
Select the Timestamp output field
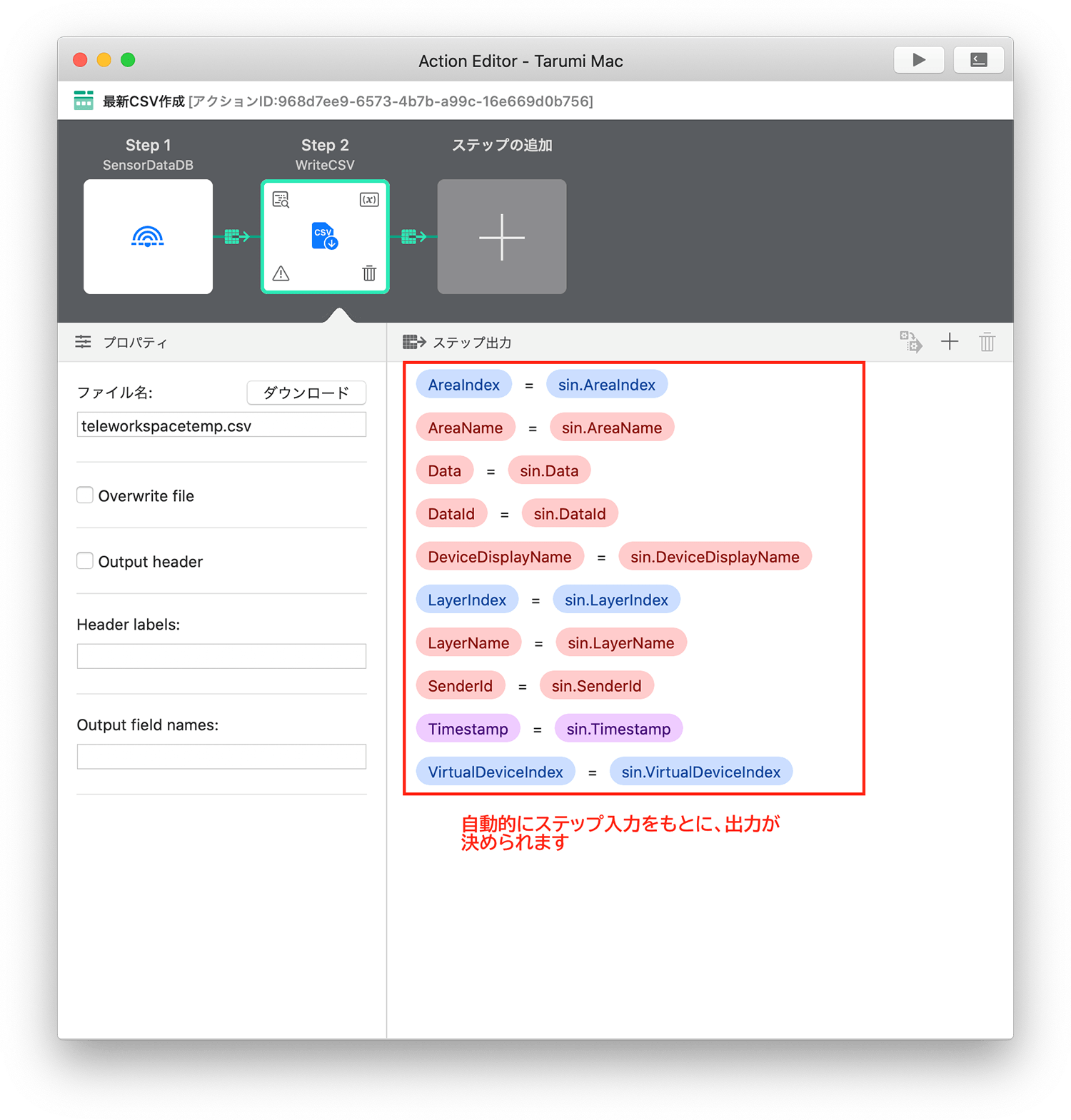[x=468, y=728]
